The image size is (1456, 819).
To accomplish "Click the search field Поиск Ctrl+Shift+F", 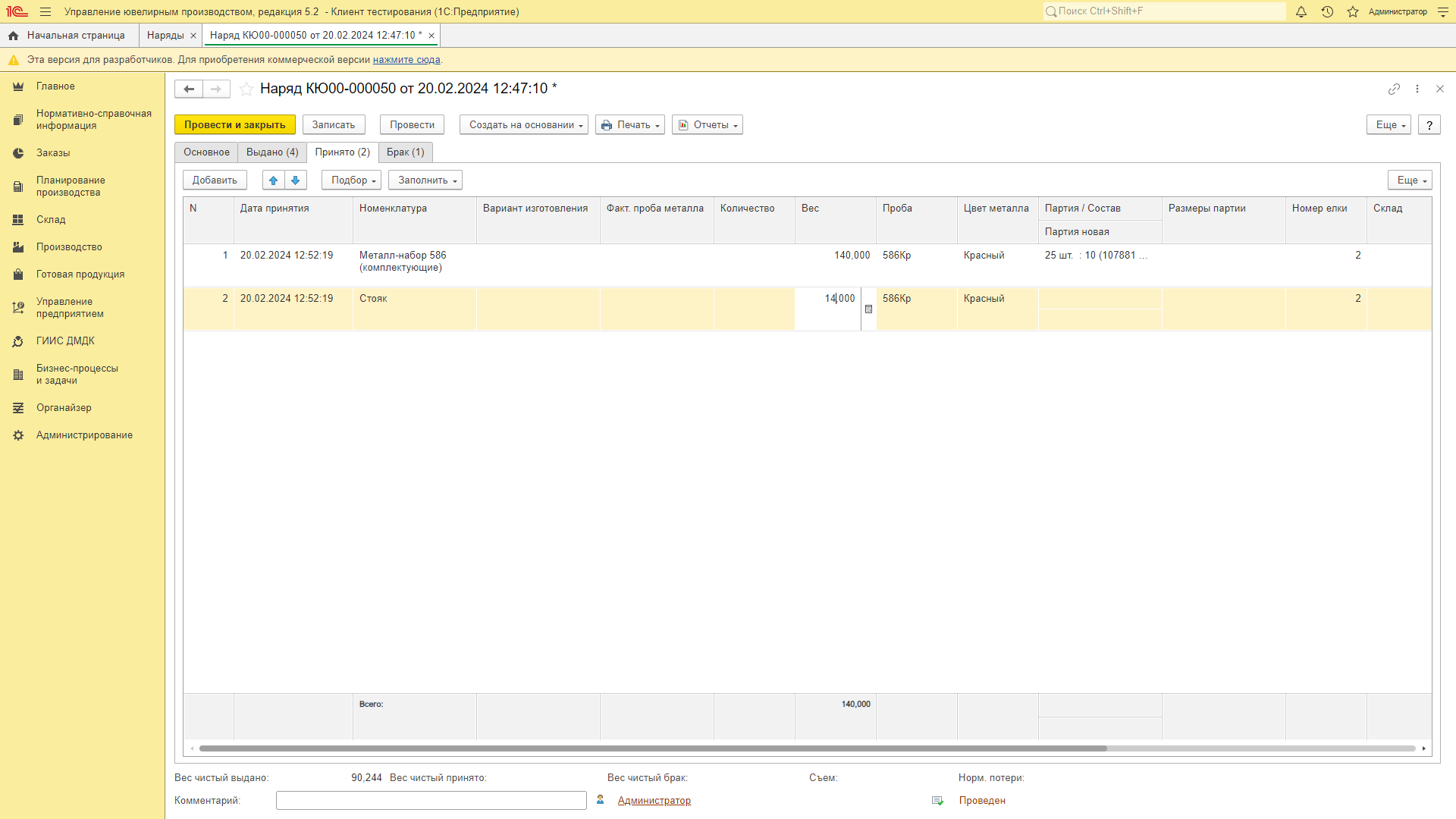I will [x=1165, y=11].
